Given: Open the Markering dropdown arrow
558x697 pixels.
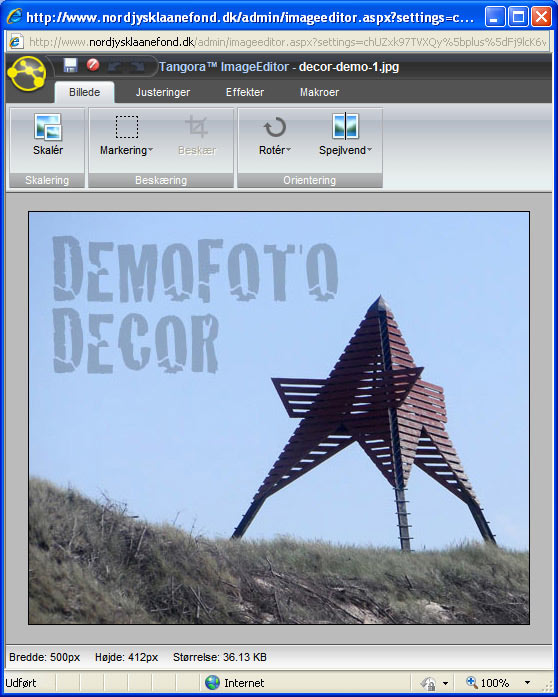Looking at the screenshot, I should pyautogui.click(x=151, y=150).
